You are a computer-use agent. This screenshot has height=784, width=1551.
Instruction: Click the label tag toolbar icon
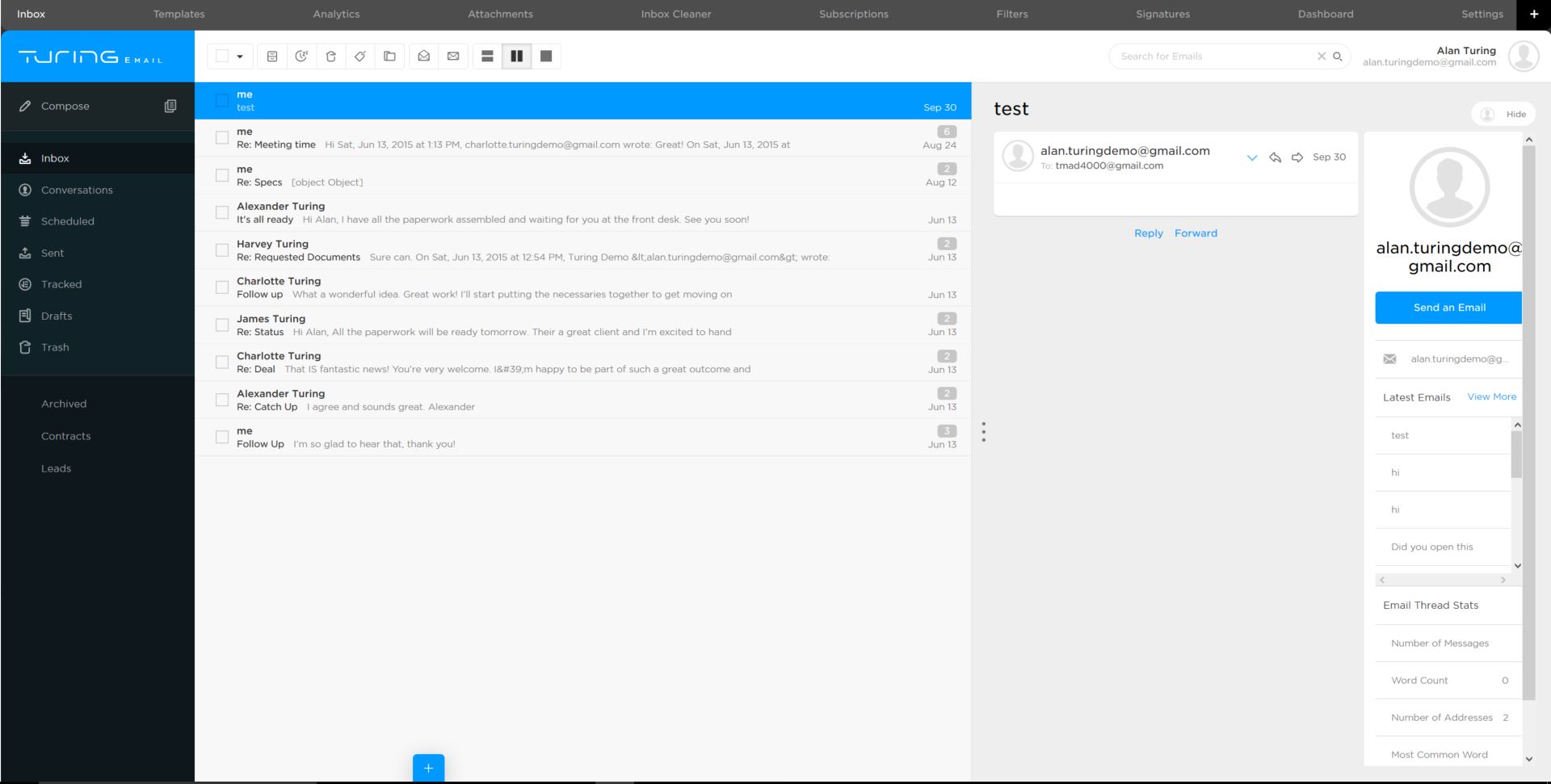pos(360,57)
